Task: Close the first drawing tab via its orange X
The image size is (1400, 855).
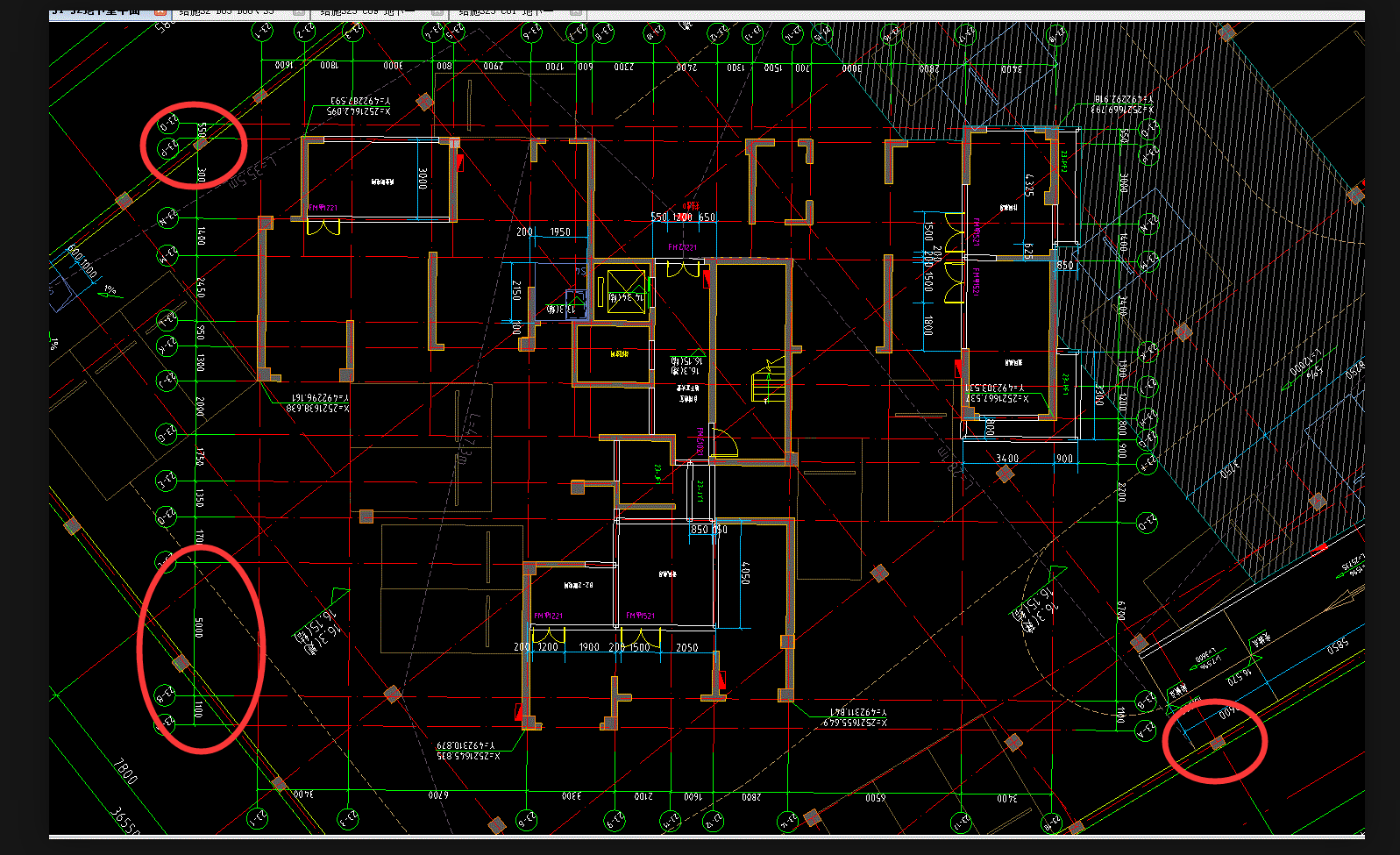Action: click(160, 11)
